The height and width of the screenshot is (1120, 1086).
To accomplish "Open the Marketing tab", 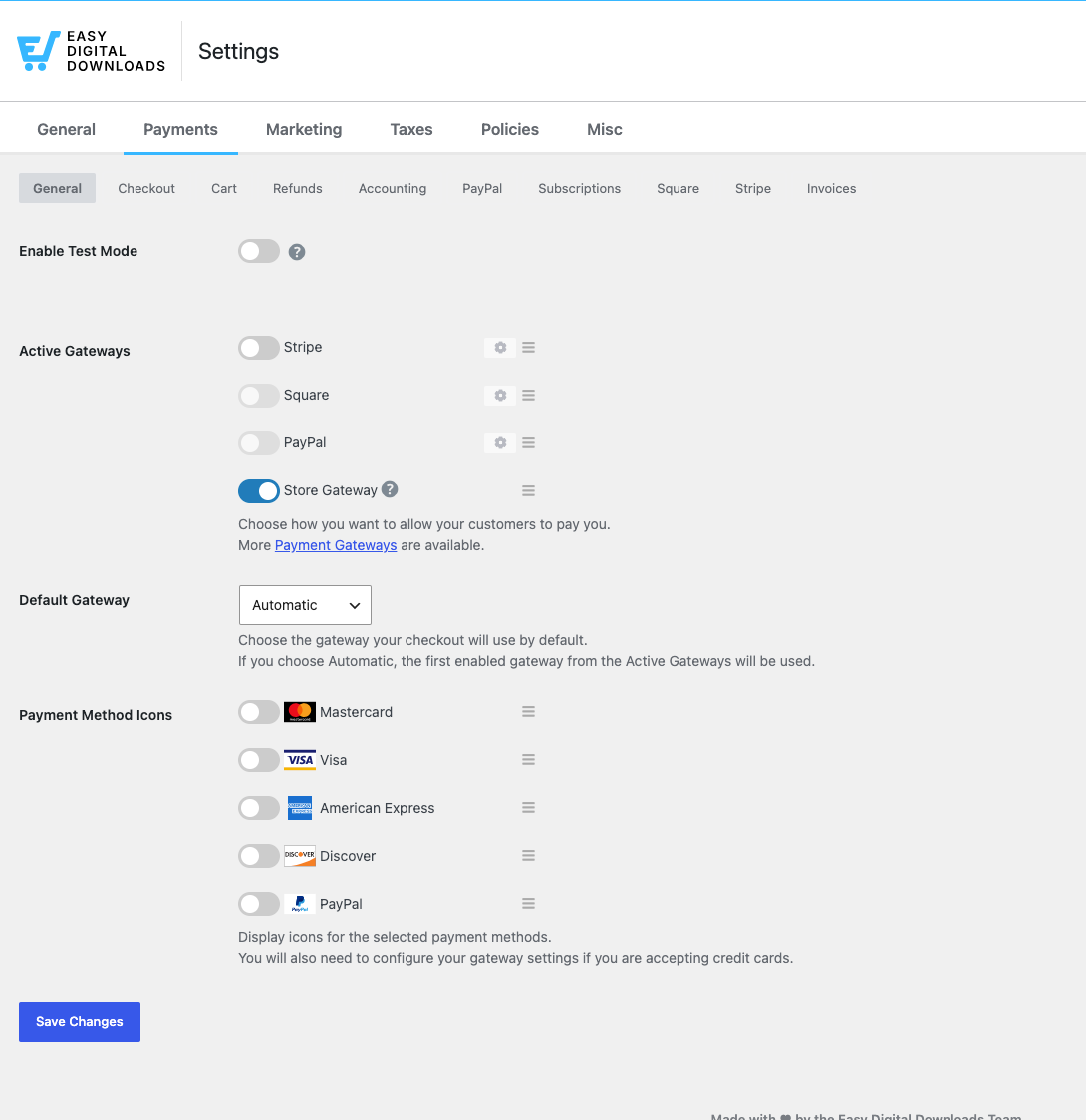I will (x=304, y=129).
